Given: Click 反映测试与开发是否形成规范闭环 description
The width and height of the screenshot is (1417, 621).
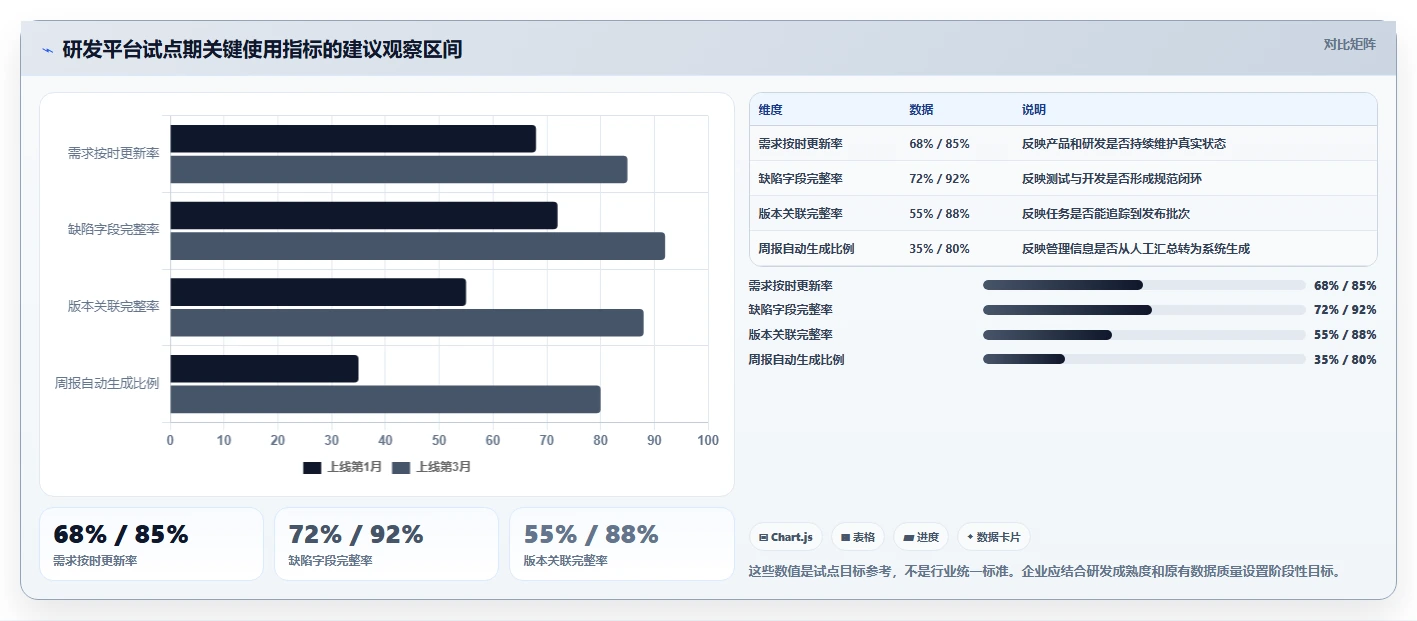Looking at the screenshot, I should [1111, 179].
